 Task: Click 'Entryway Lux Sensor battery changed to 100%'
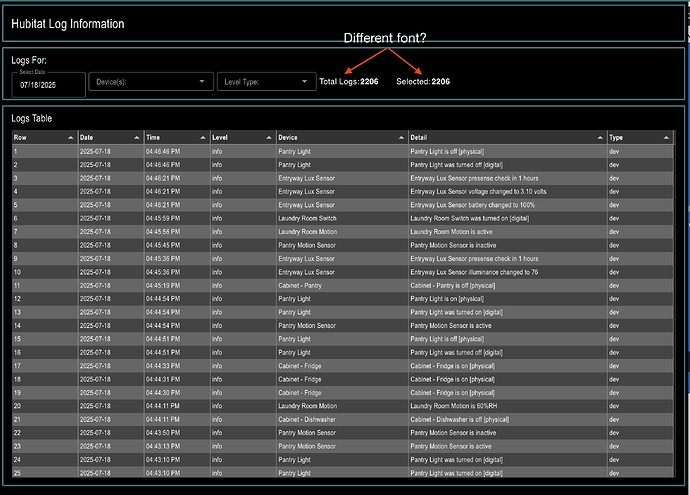pyautogui.click(x=472, y=205)
